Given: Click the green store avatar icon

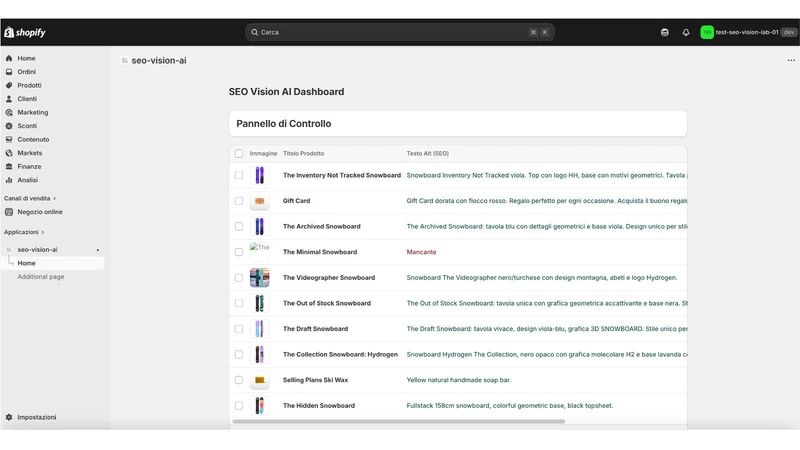Looking at the screenshot, I should pos(707,32).
